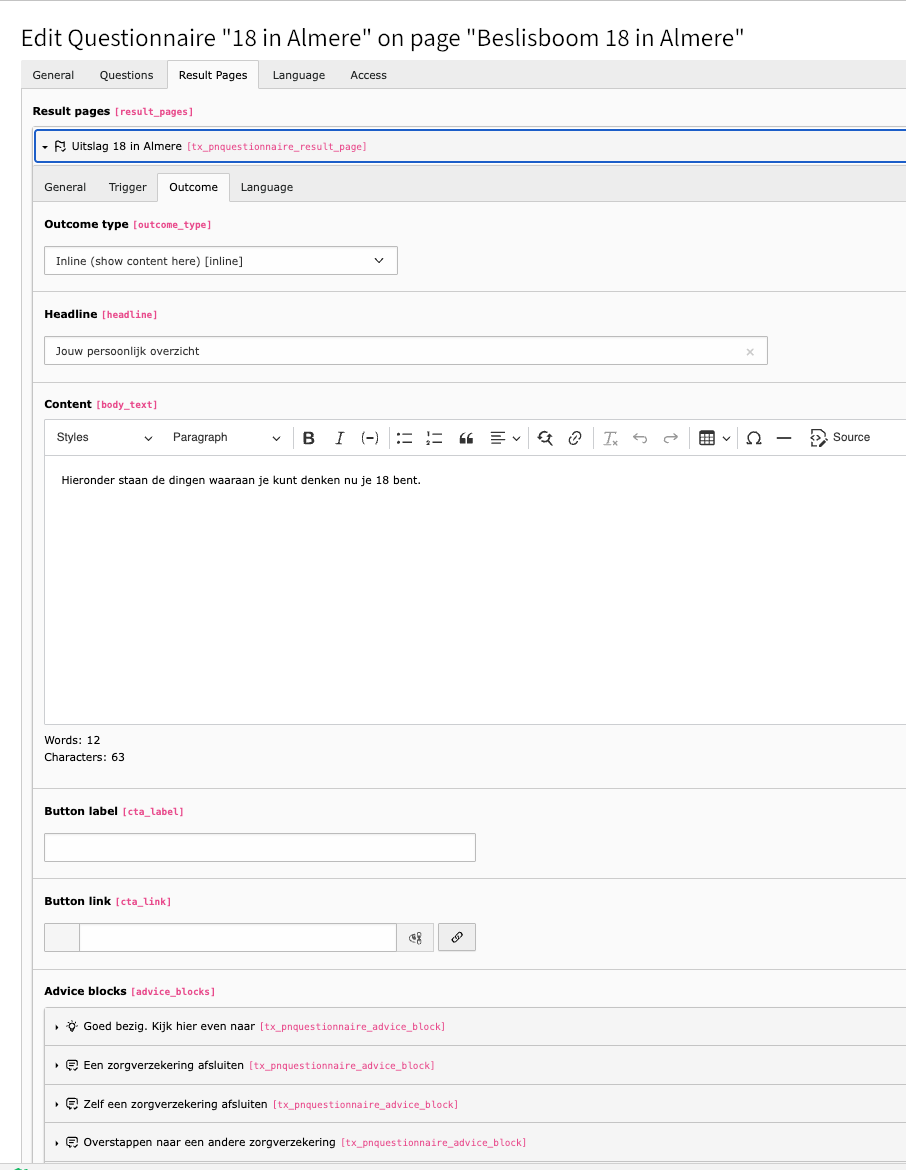Insert link in Content editor
Viewport: 906px width, 1170px height.
575,438
